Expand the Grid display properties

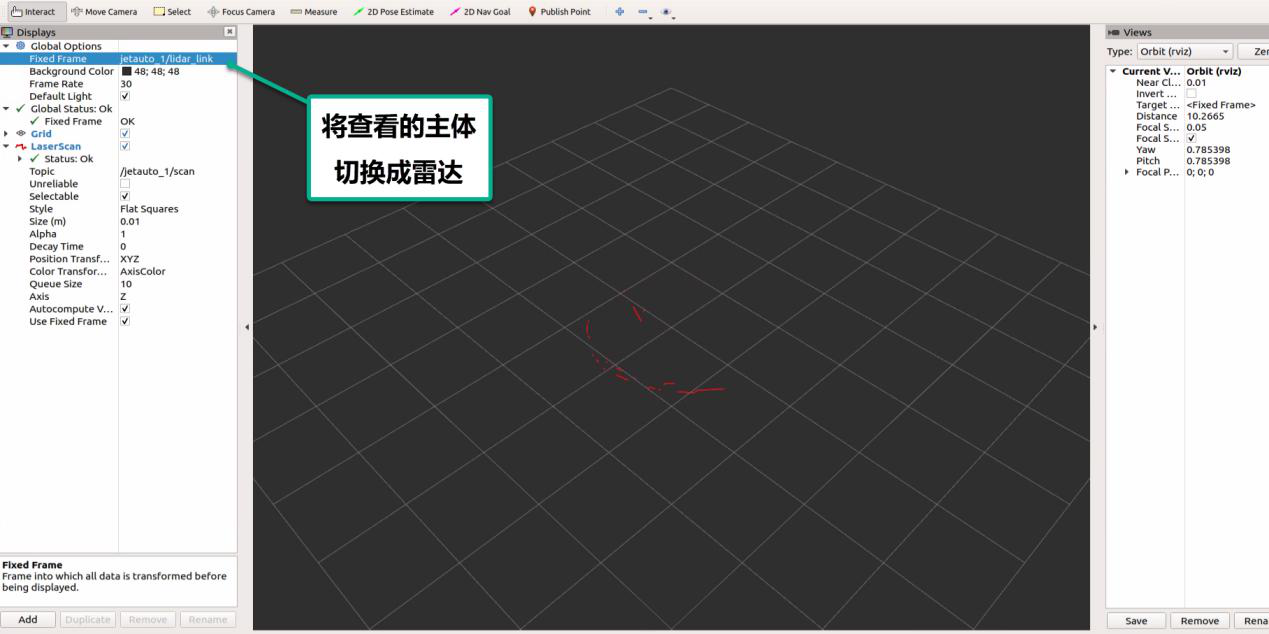(x=7, y=134)
